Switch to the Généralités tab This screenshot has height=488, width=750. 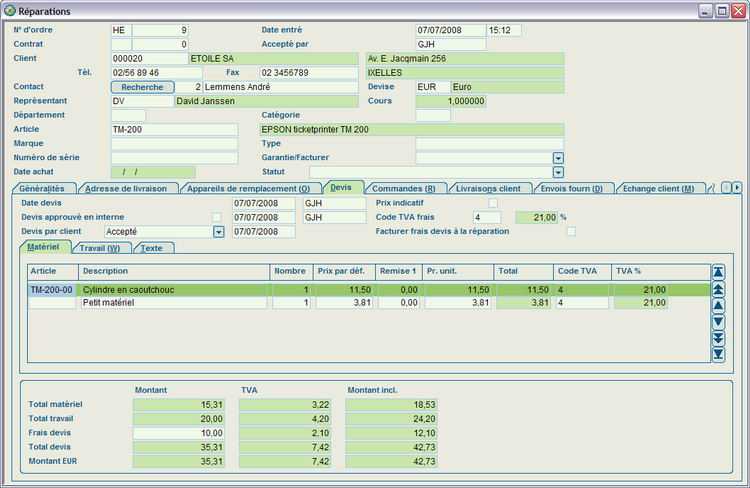42,189
